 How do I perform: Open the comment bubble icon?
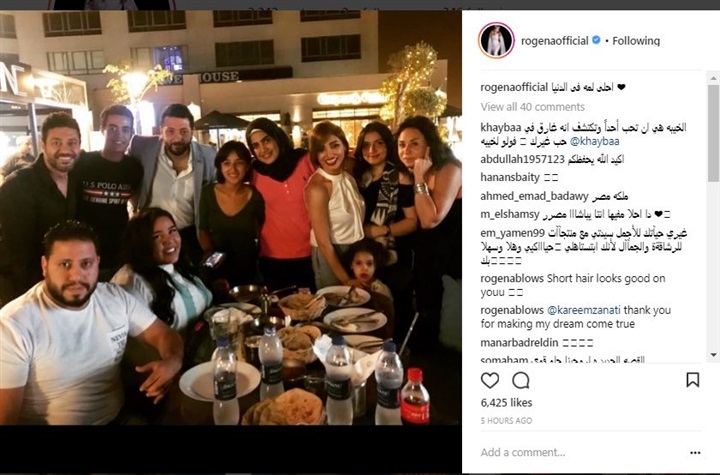coord(521,380)
